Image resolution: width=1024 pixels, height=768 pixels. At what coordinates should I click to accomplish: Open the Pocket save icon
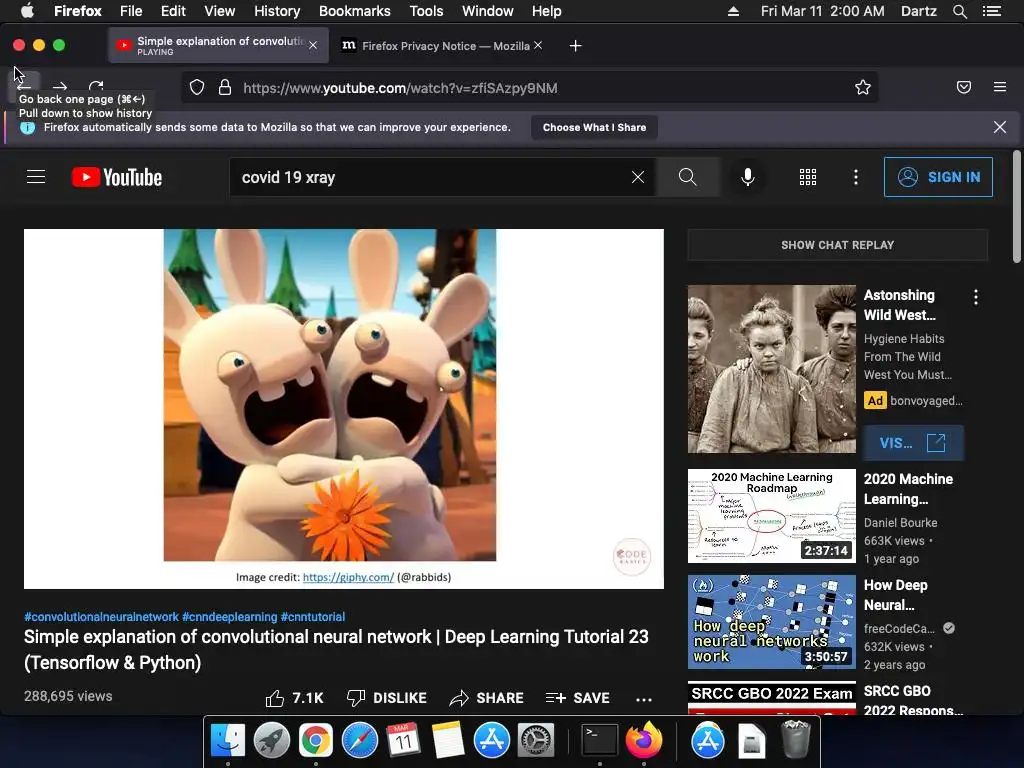pyautogui.click(x=964, y=87)
